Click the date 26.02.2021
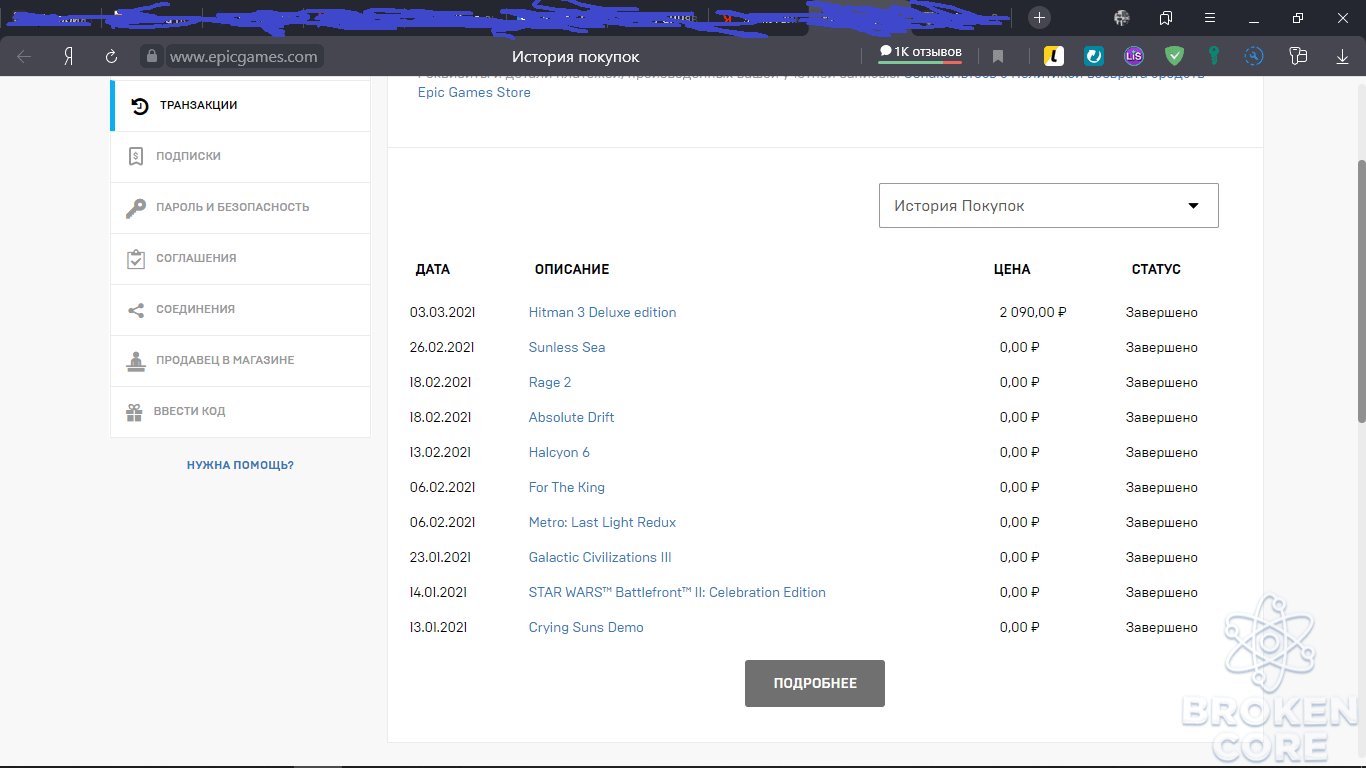The height and width of the screenshot is (768, 1366). [x=442, y=347]
